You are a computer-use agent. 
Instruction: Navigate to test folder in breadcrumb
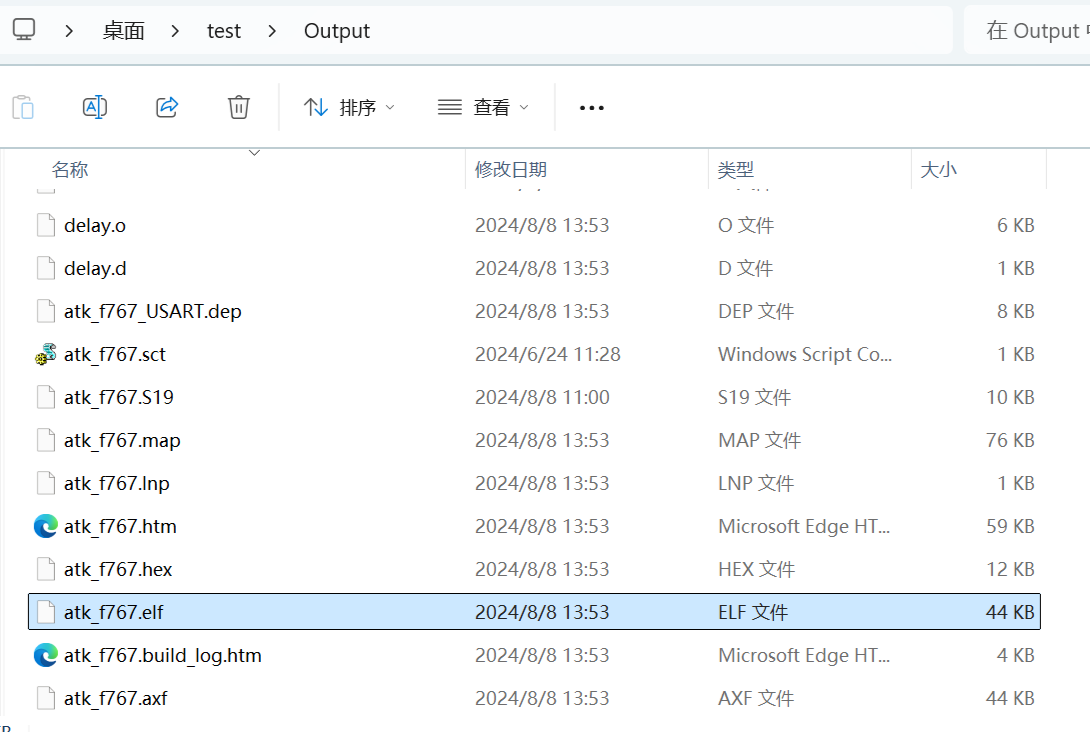[x=224, y=31]
